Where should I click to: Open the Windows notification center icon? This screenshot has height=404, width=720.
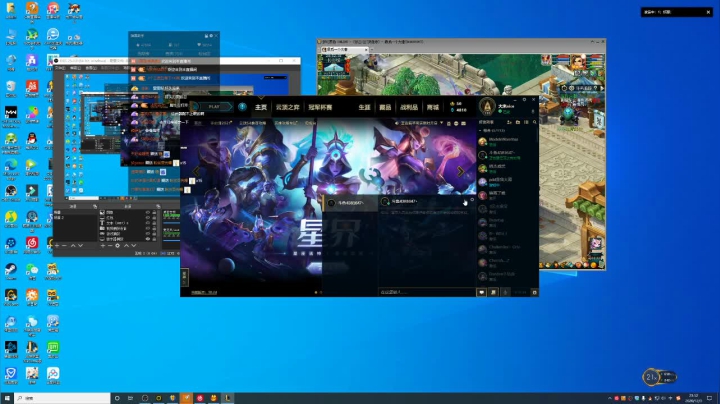click(709, 398)
